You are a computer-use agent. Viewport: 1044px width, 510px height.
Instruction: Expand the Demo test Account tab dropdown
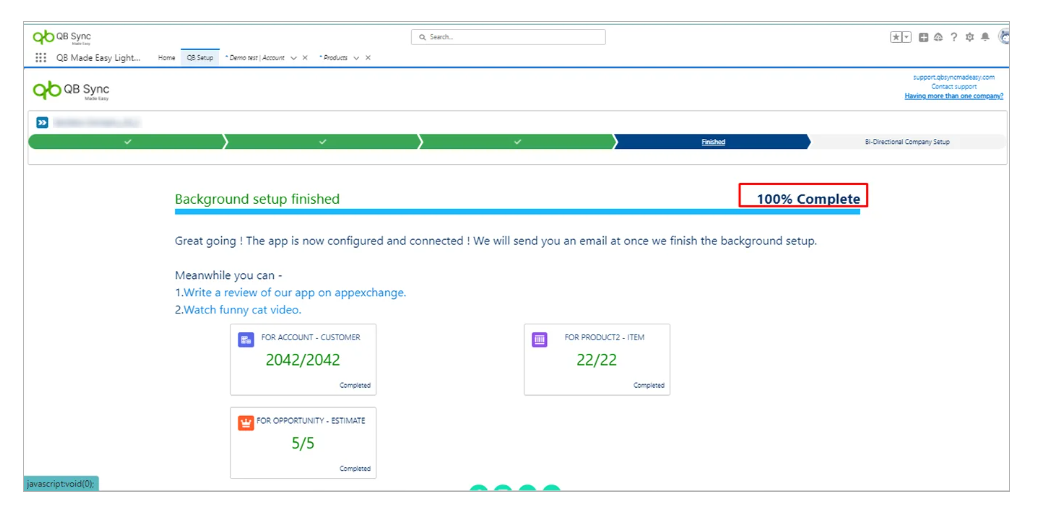pyautogui.click(x=293, y=58)
